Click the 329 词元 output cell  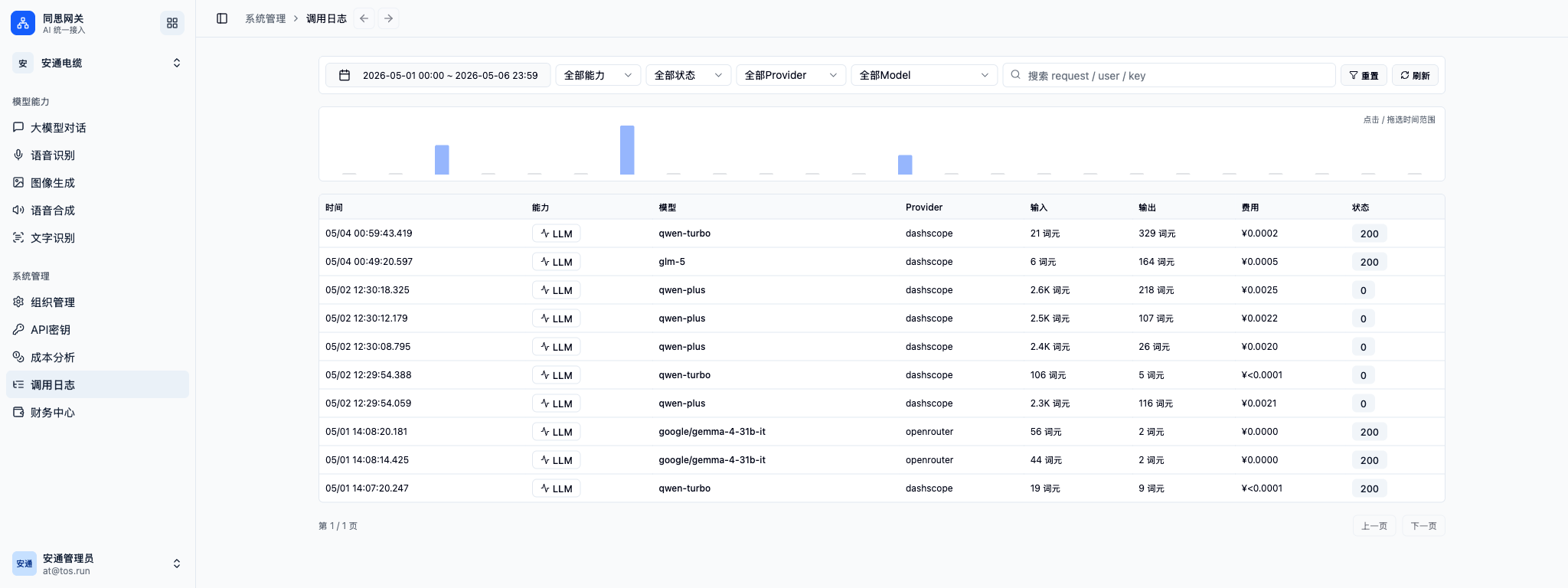tap(1157, 234)
